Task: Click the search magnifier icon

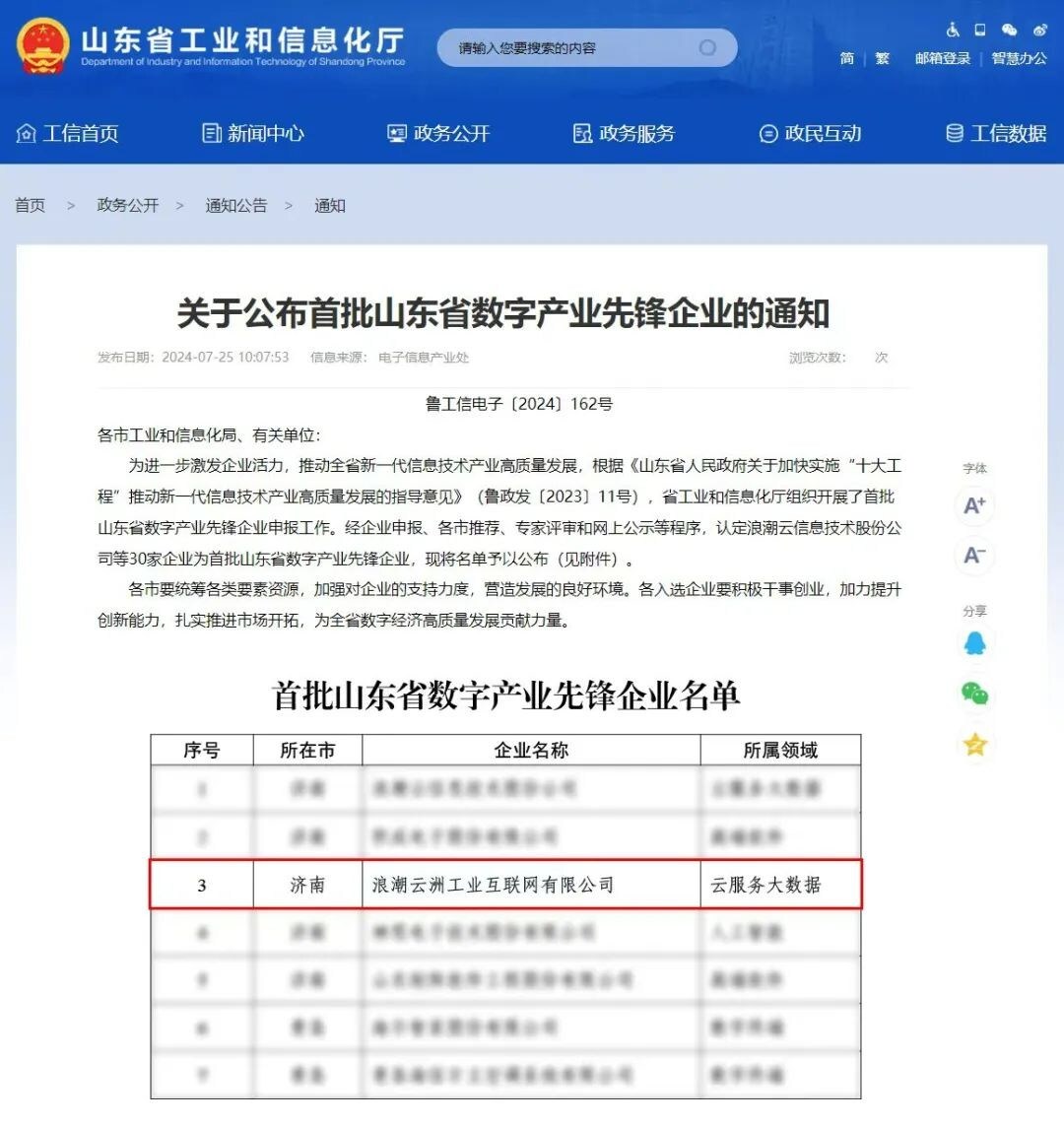Action: (x=707, y=47)
